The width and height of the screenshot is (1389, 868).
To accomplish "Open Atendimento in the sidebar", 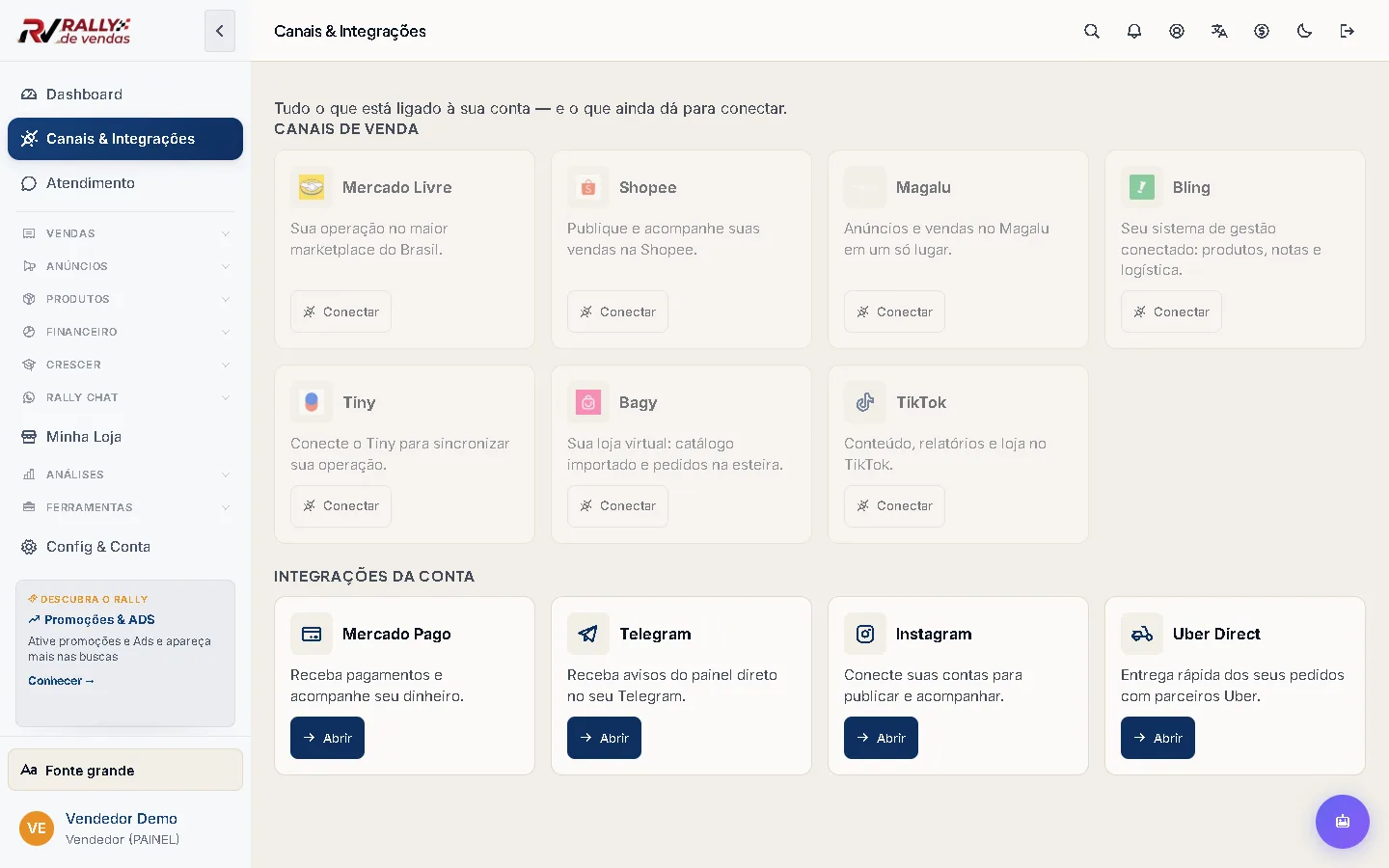I will click(125, 183).
